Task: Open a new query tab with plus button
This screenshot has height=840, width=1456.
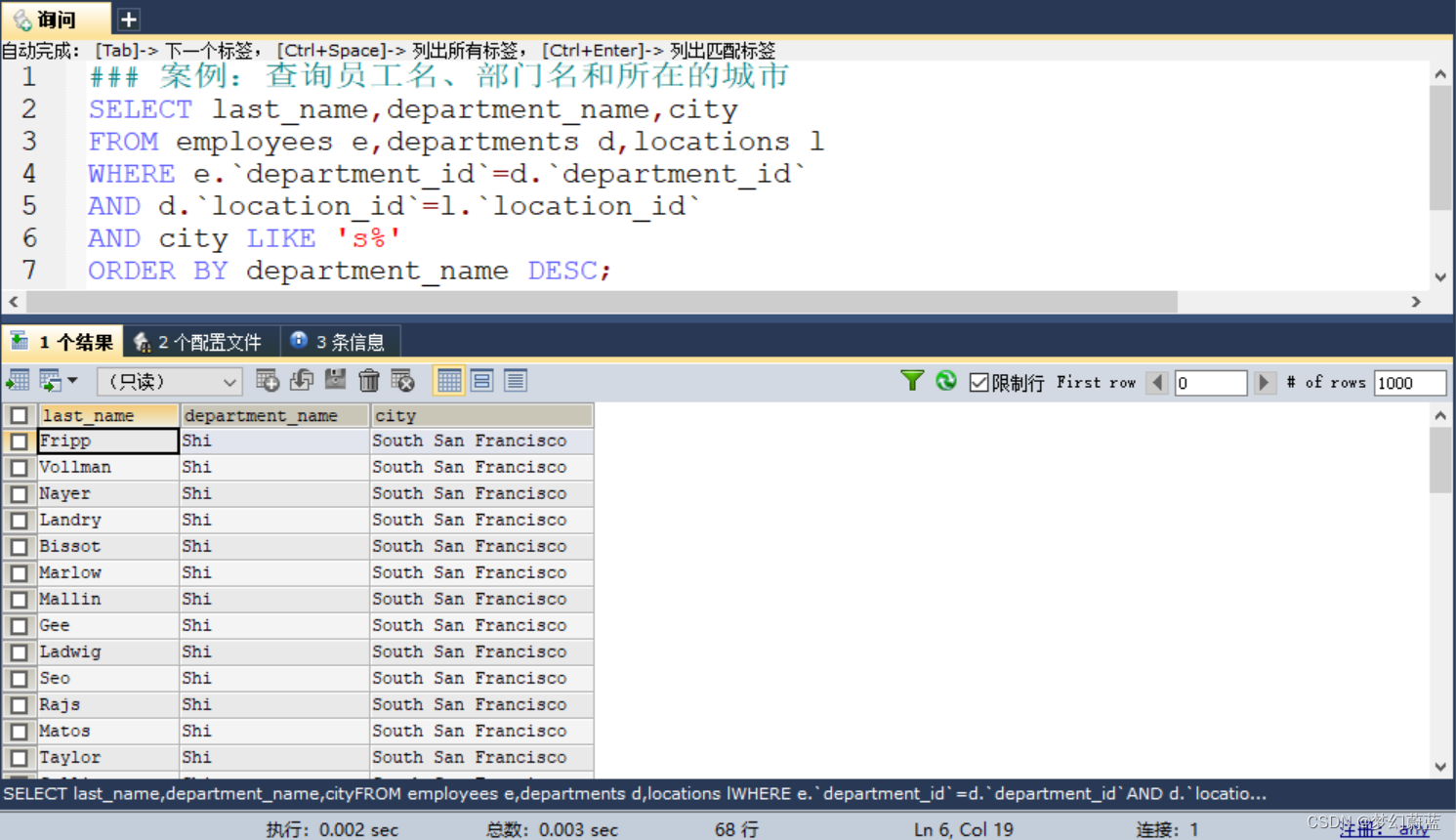Action: tap(127, 18)
